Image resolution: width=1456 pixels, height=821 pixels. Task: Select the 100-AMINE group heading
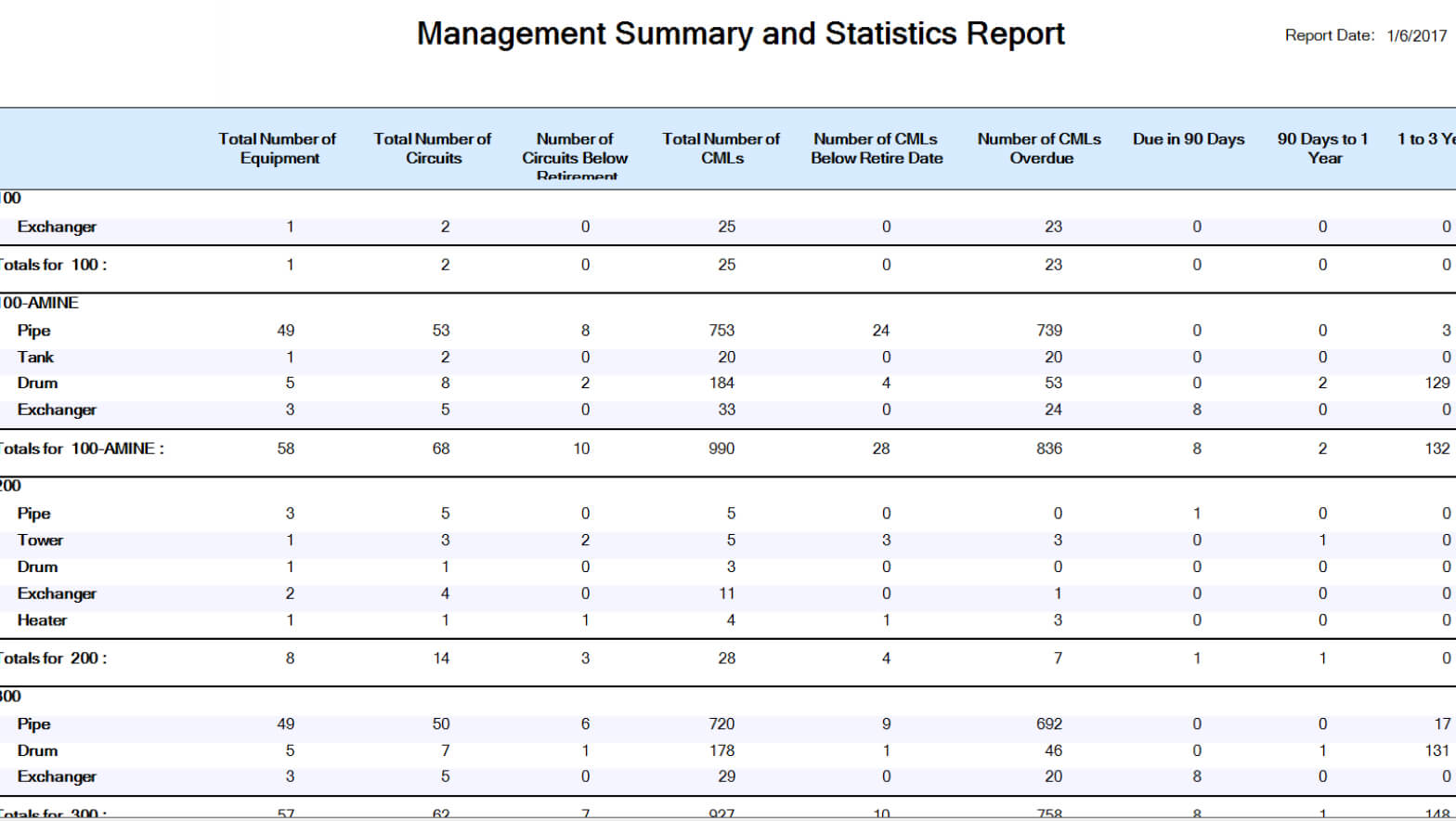[x=39, y=303]
